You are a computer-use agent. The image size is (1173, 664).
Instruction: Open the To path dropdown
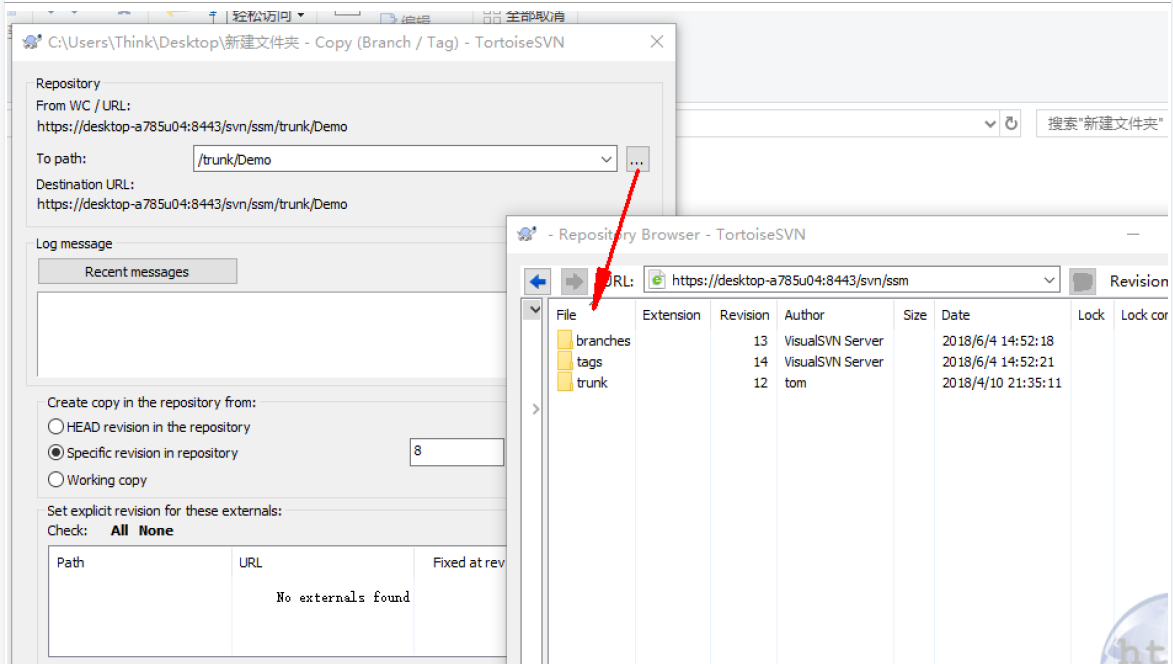coord(606,159)
